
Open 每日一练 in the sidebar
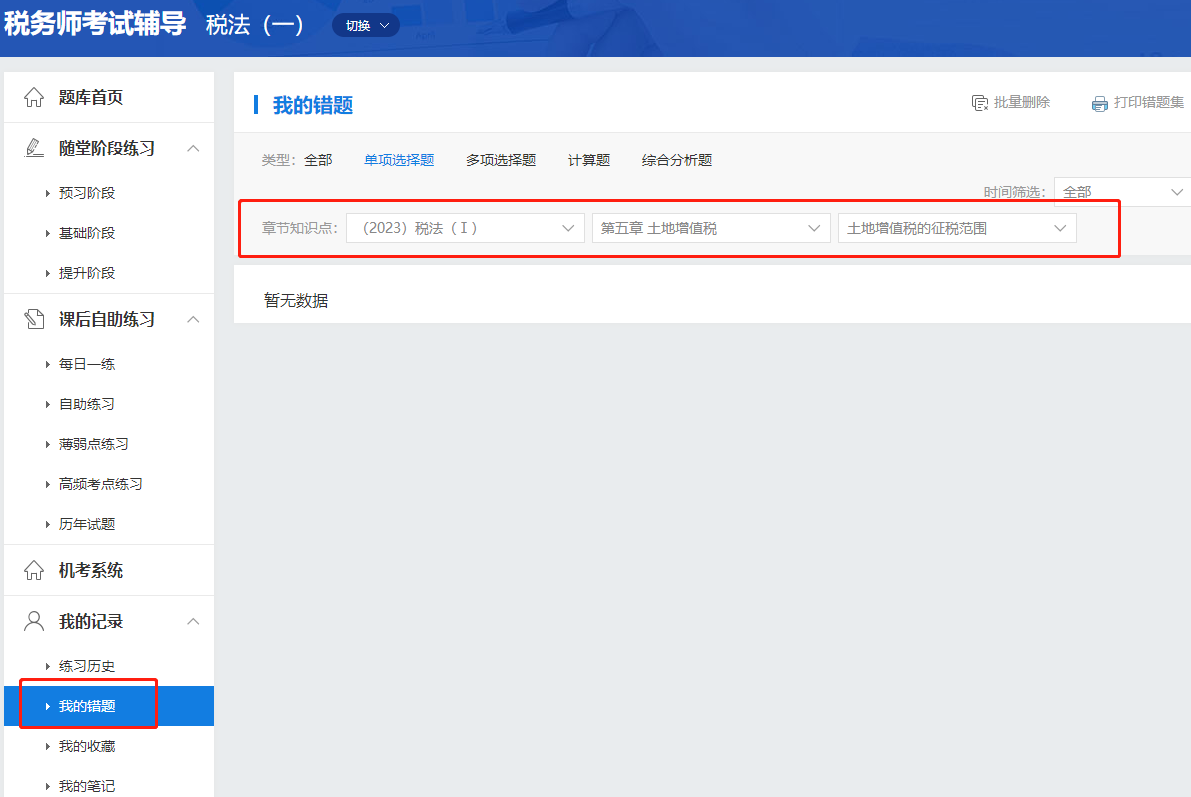(x=87, y=364)
